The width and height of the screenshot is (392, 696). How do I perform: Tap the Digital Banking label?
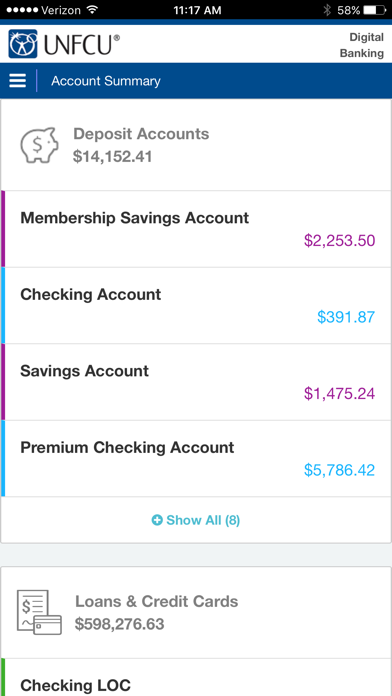point(362,45)
